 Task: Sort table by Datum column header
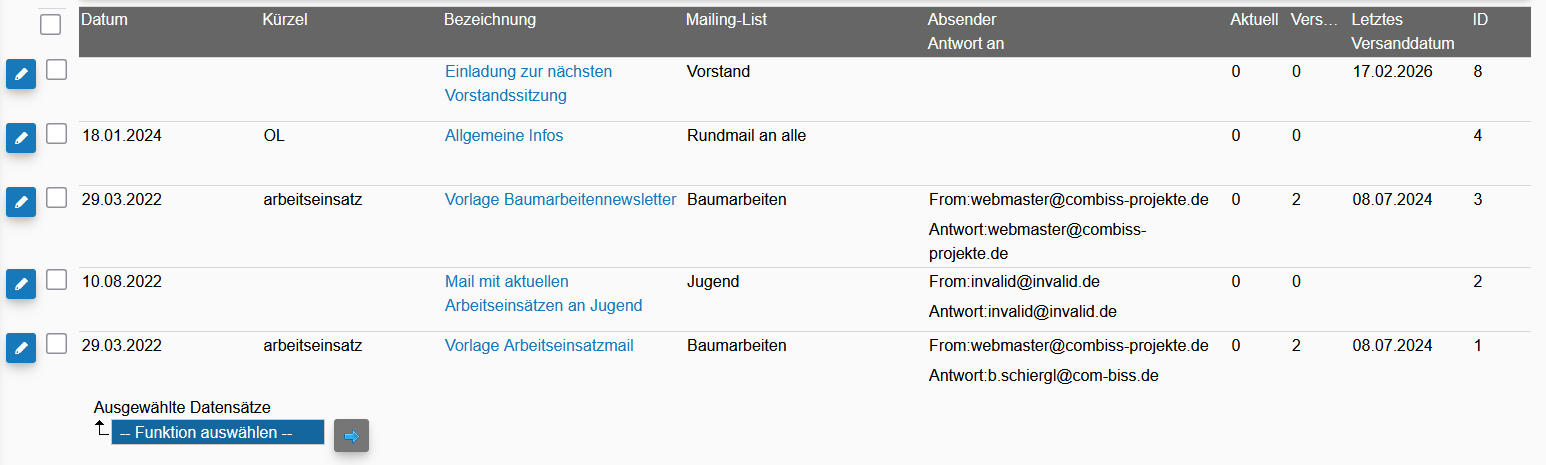coord(104,20)
